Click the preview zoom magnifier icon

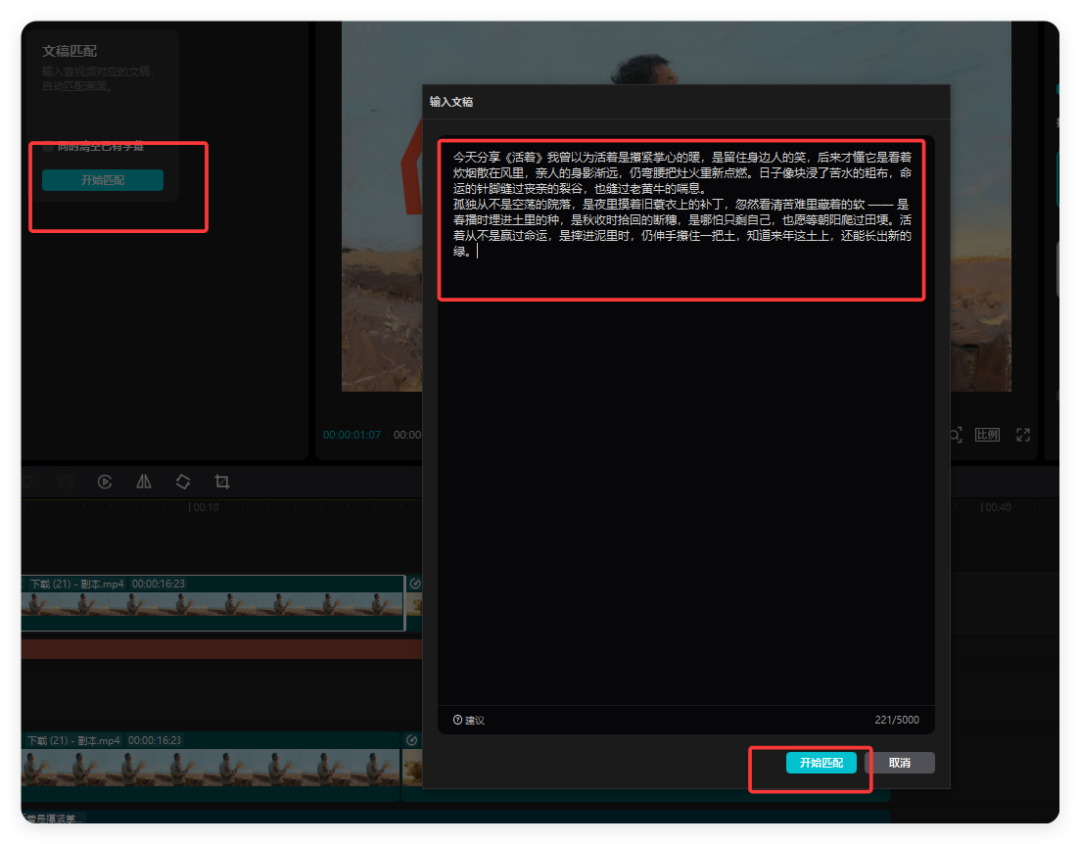pyautogui.click(x=954, y=435)
